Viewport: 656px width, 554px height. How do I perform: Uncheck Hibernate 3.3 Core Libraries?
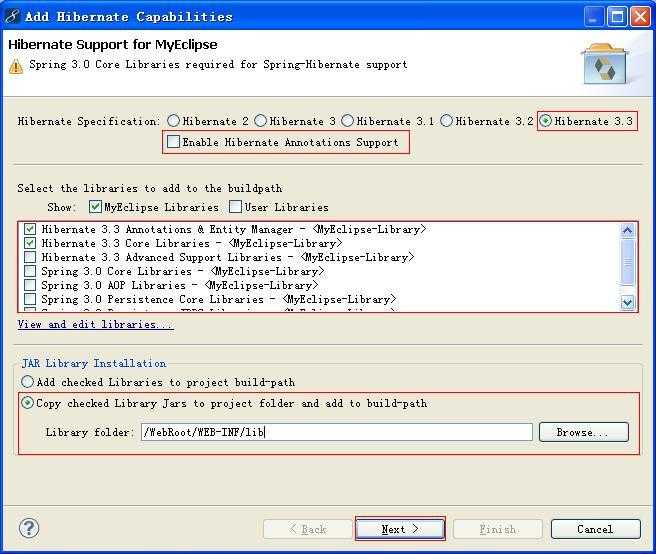tap(30, 243)
